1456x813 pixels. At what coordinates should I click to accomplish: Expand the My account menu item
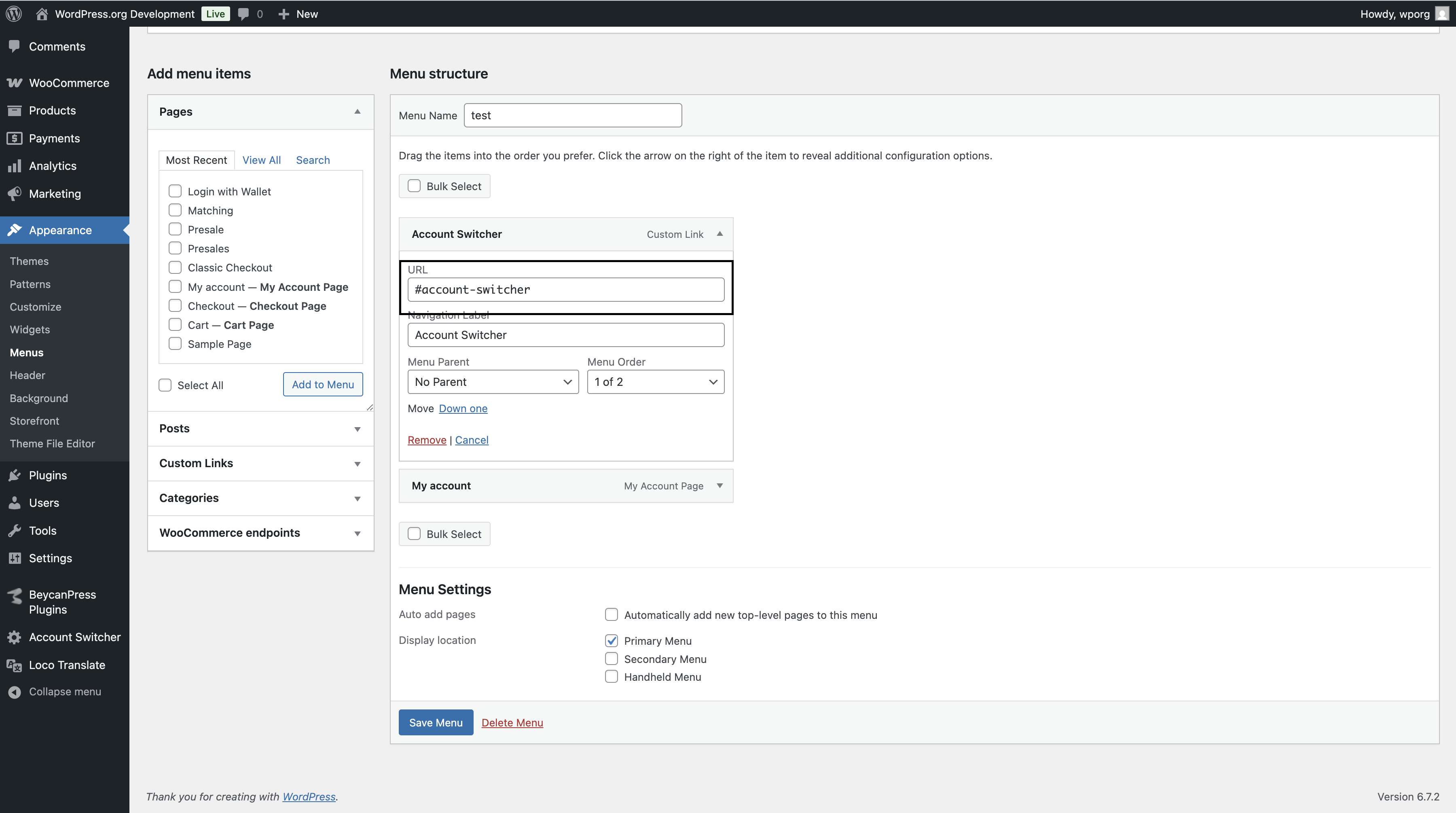pyautogui.click(x=720, y=486)
